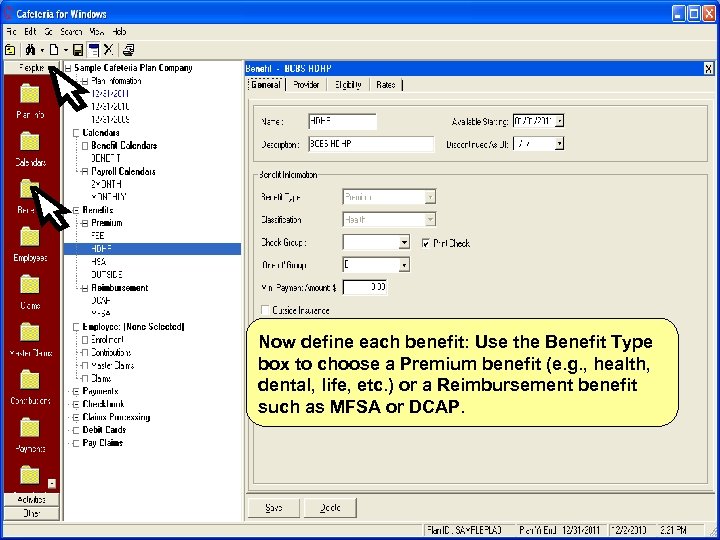Image resolution: width=720 pixels, height=540 pixels.
Task: Expand the Checkbook tree node
Action: 76,405
